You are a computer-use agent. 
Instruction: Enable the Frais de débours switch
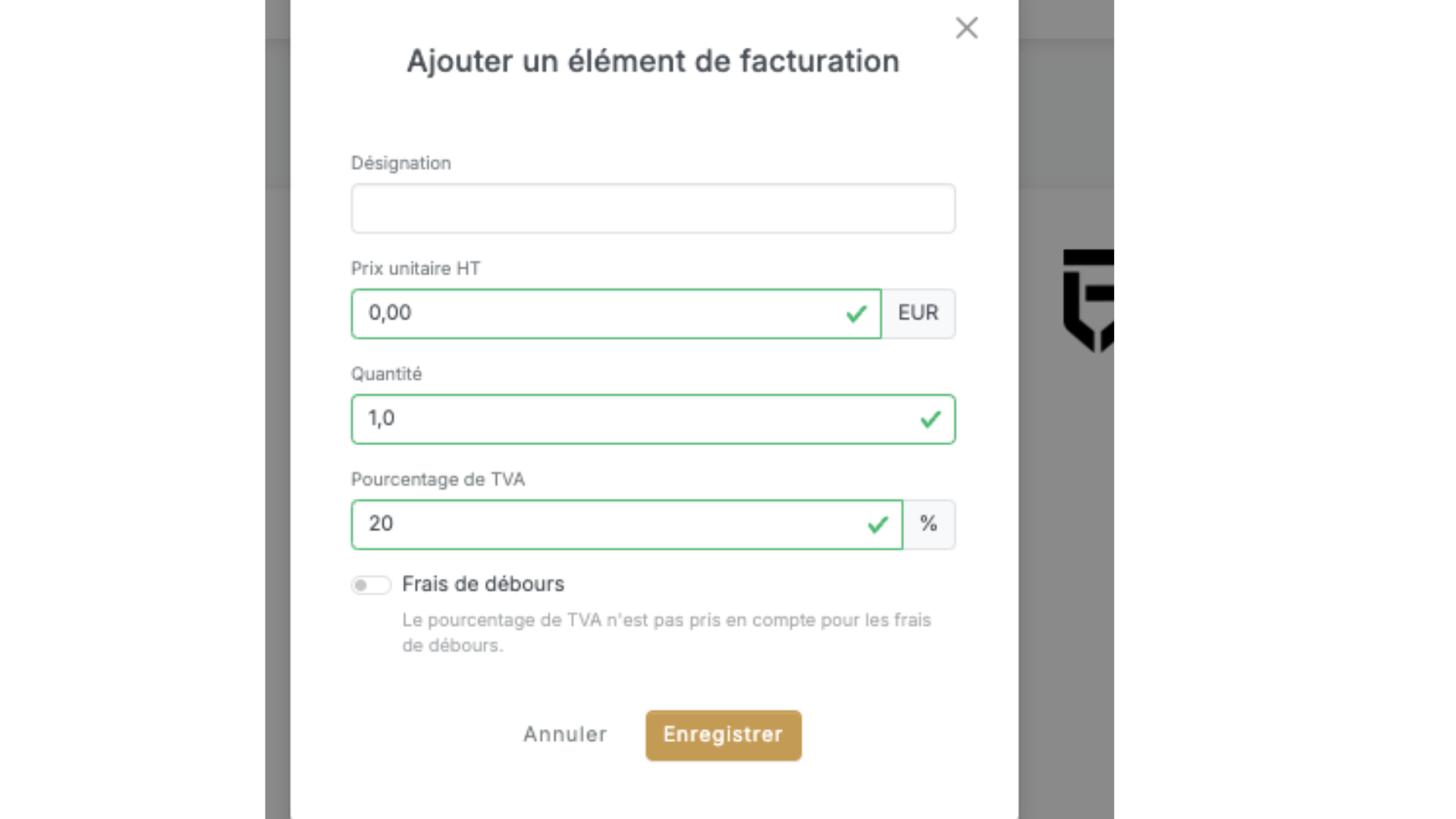pos(371,585)
